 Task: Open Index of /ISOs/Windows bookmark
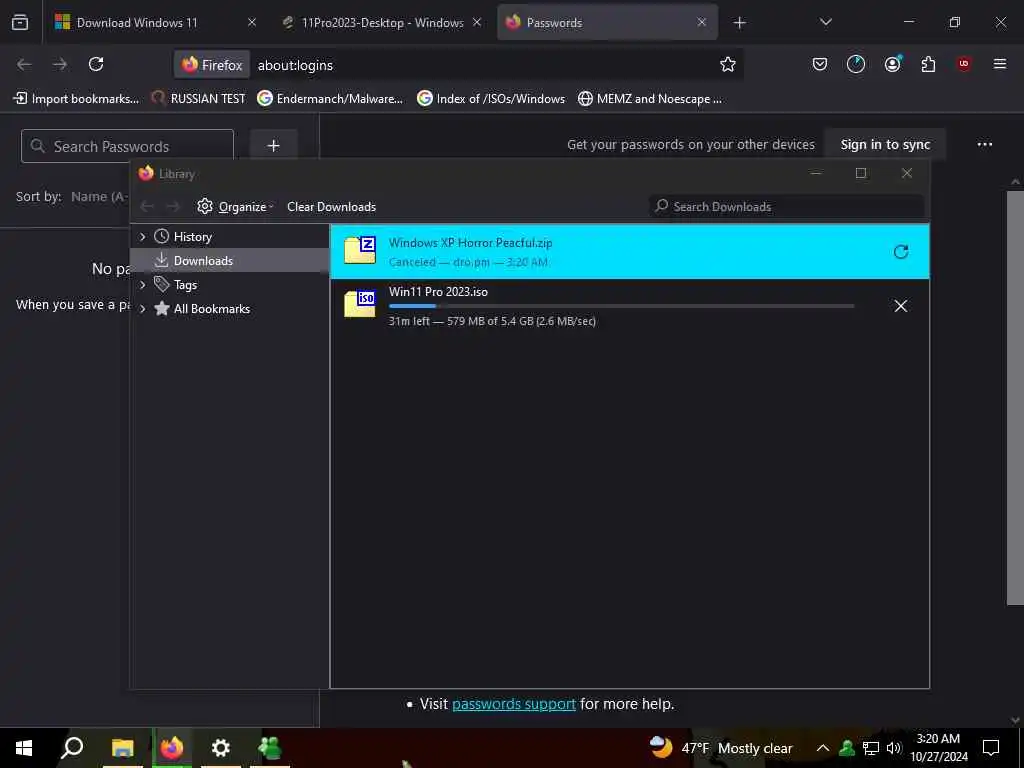click(491, 99)
